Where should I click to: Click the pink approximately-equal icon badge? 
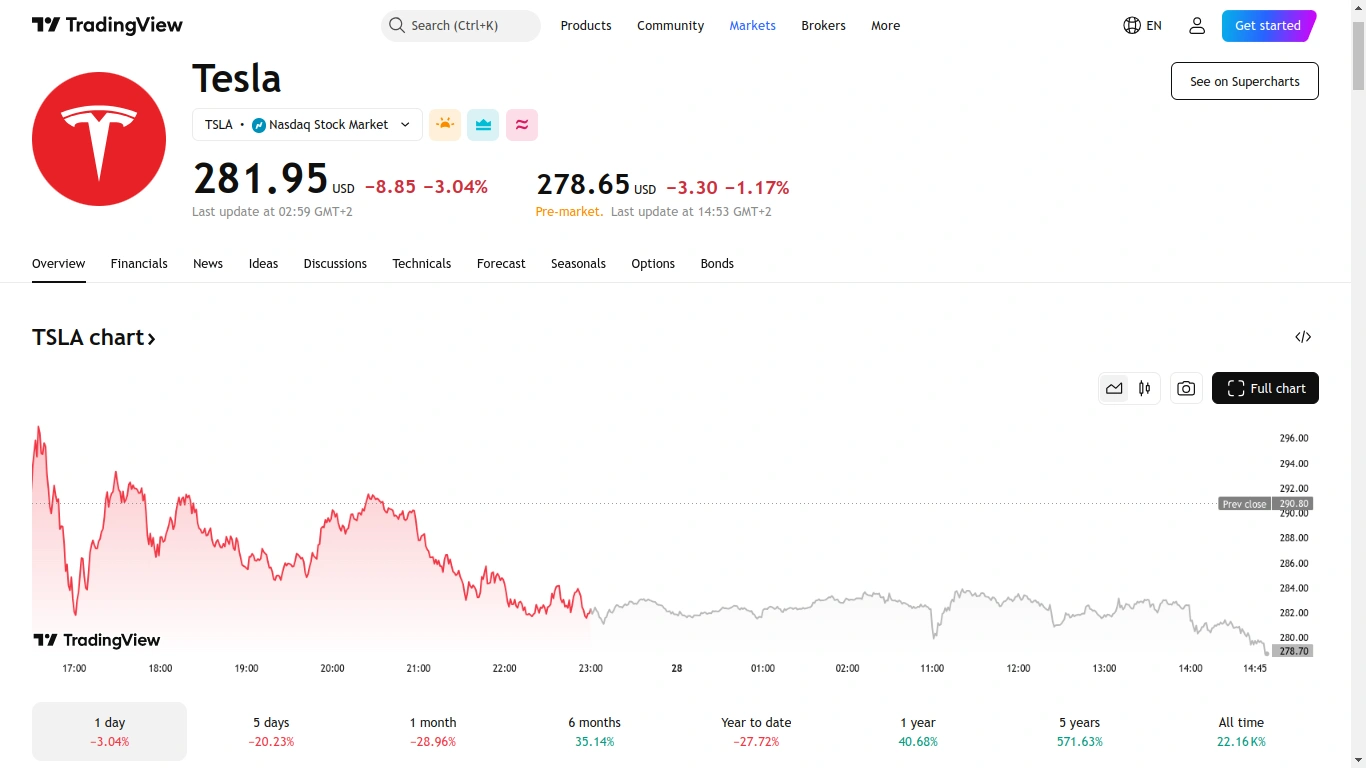[x=522, y=125]
